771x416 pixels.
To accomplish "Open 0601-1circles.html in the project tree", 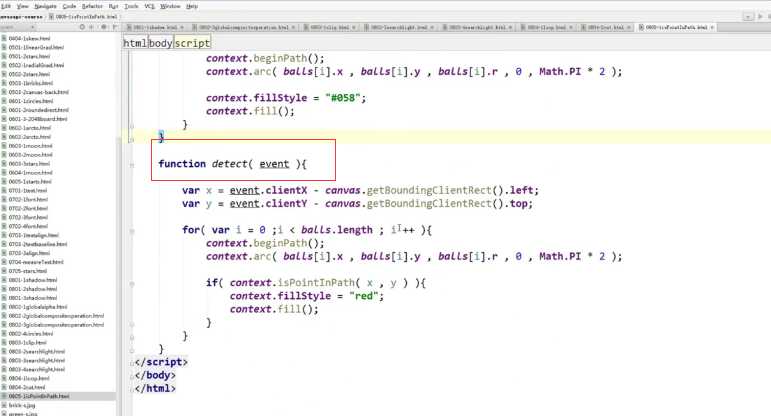I will pyautogui.click(x=30, y=101).
